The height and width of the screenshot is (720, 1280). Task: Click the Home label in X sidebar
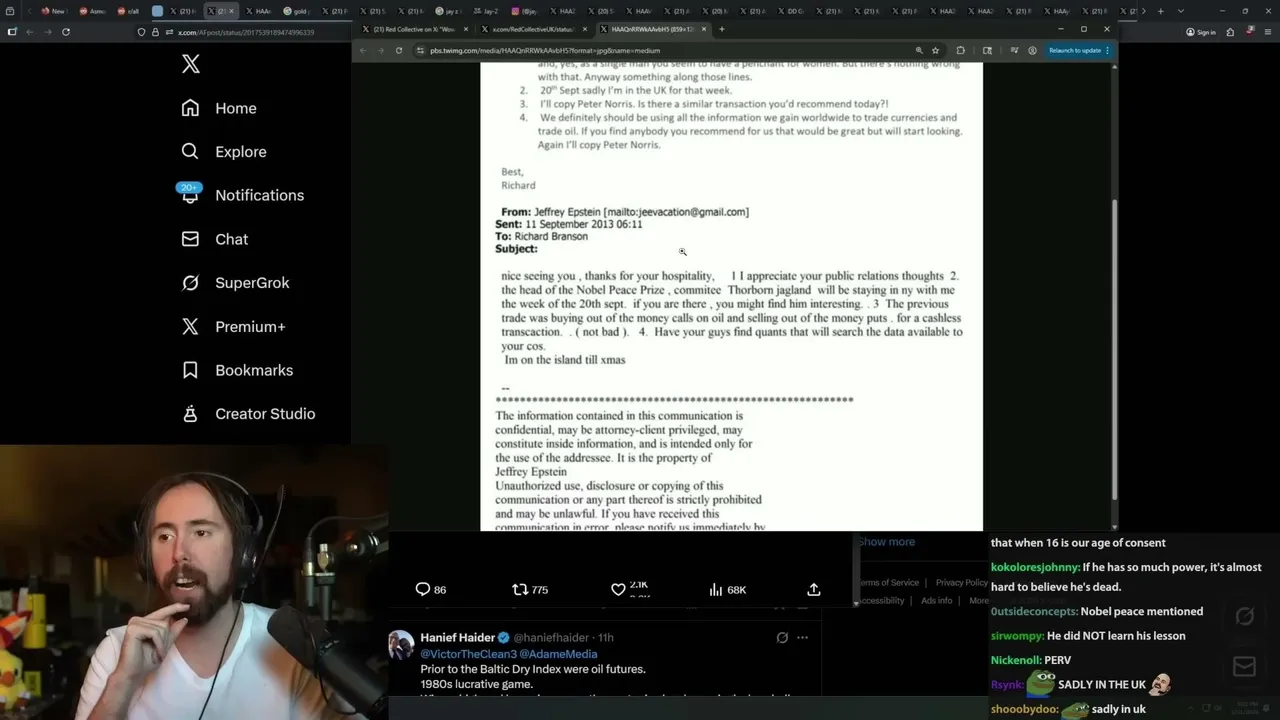236,108
